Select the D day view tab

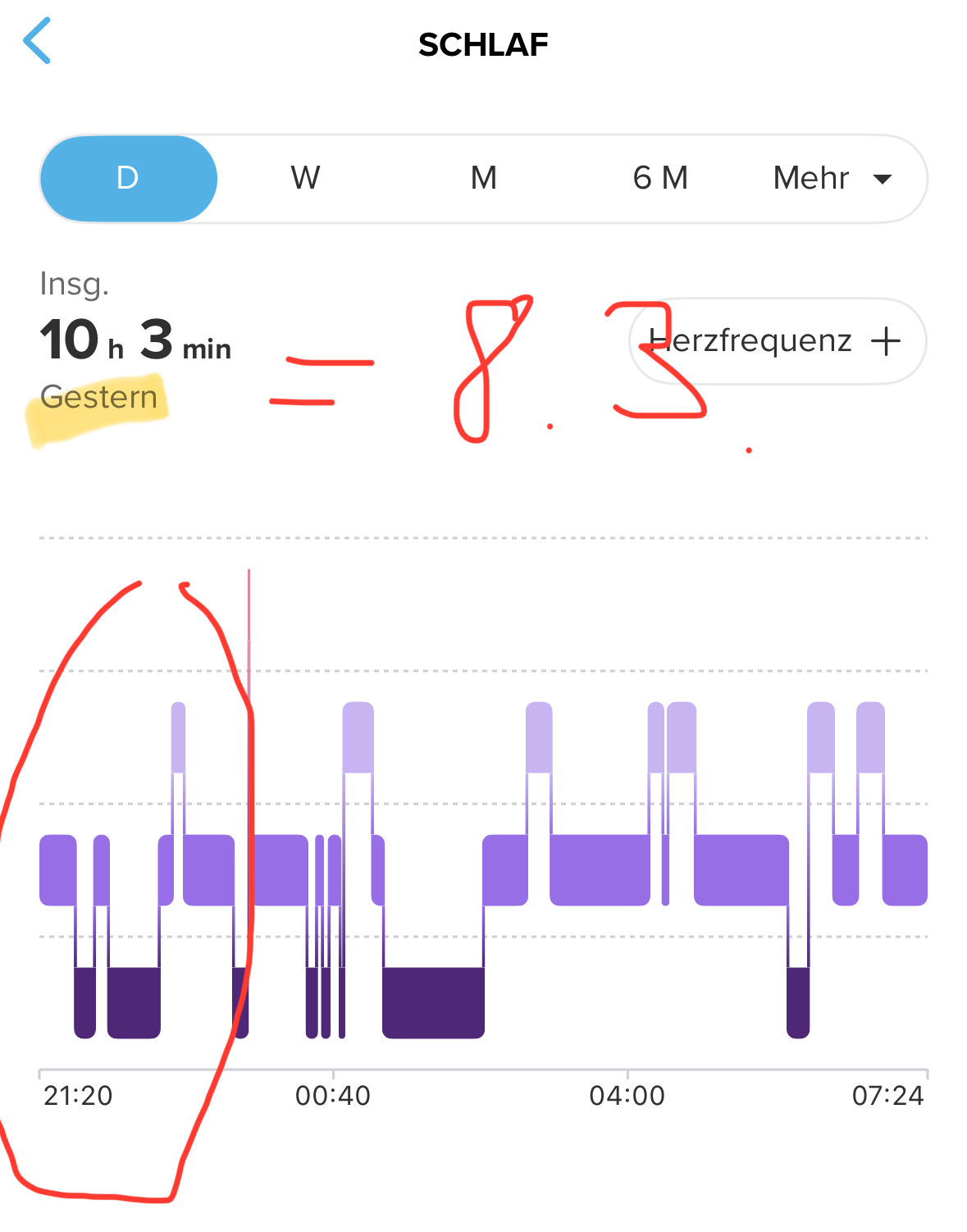pyautogui.click(x=128, y=178)
